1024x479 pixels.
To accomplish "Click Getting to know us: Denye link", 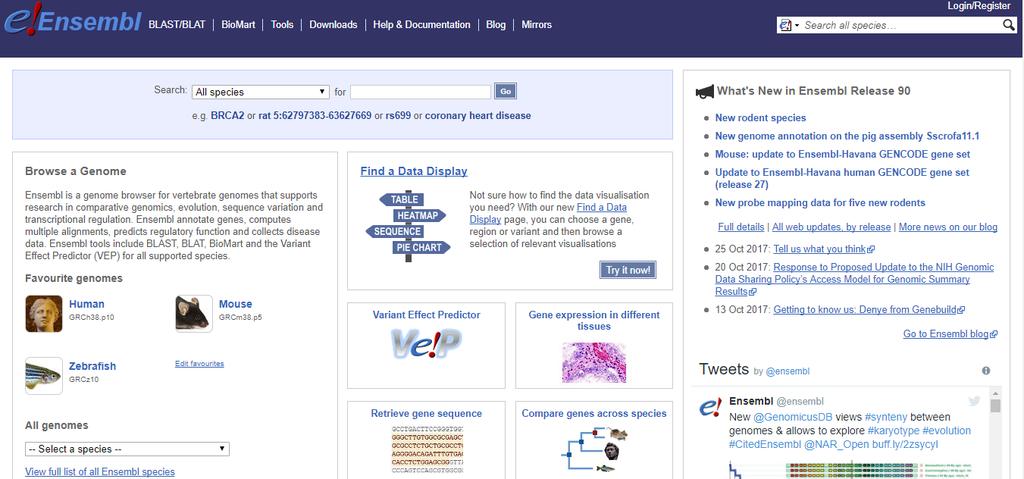I will (x=865, y=310).
